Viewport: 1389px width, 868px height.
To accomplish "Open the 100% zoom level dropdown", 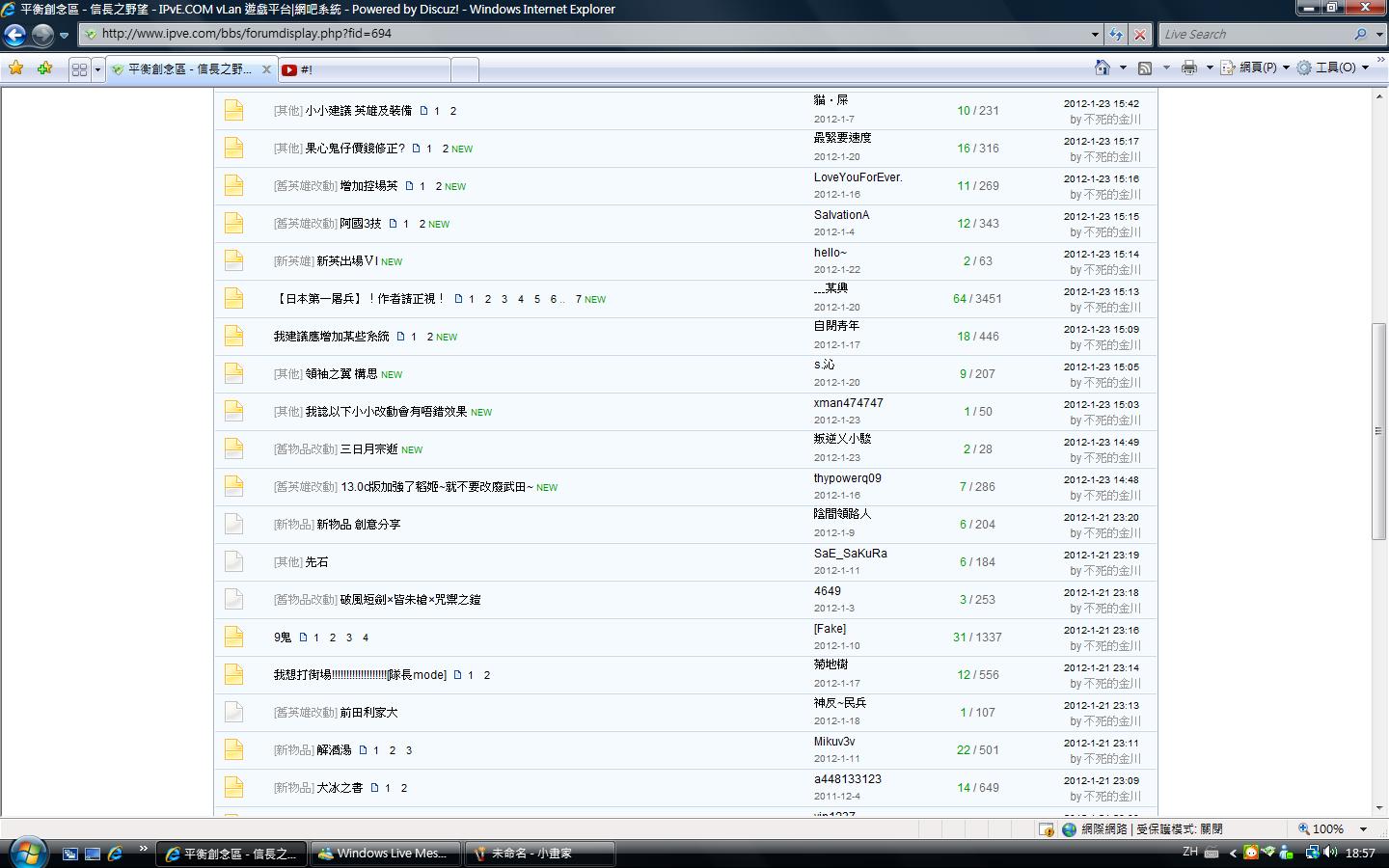I will coord(1363,828).
